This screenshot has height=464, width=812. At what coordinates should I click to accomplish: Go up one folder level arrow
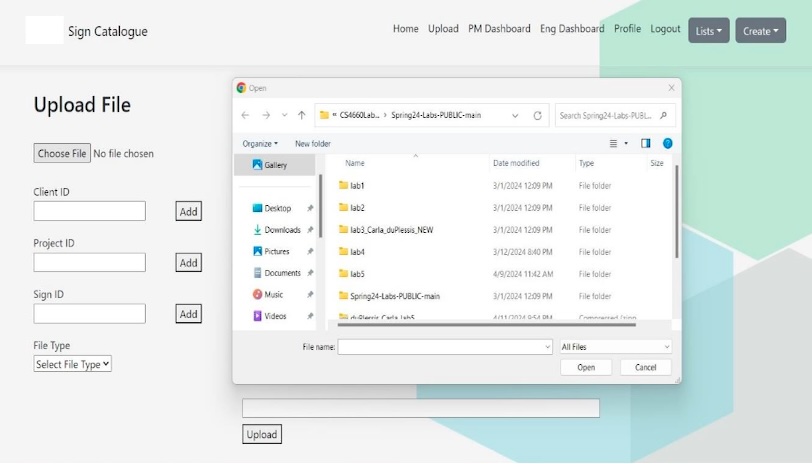coord(301,115)
